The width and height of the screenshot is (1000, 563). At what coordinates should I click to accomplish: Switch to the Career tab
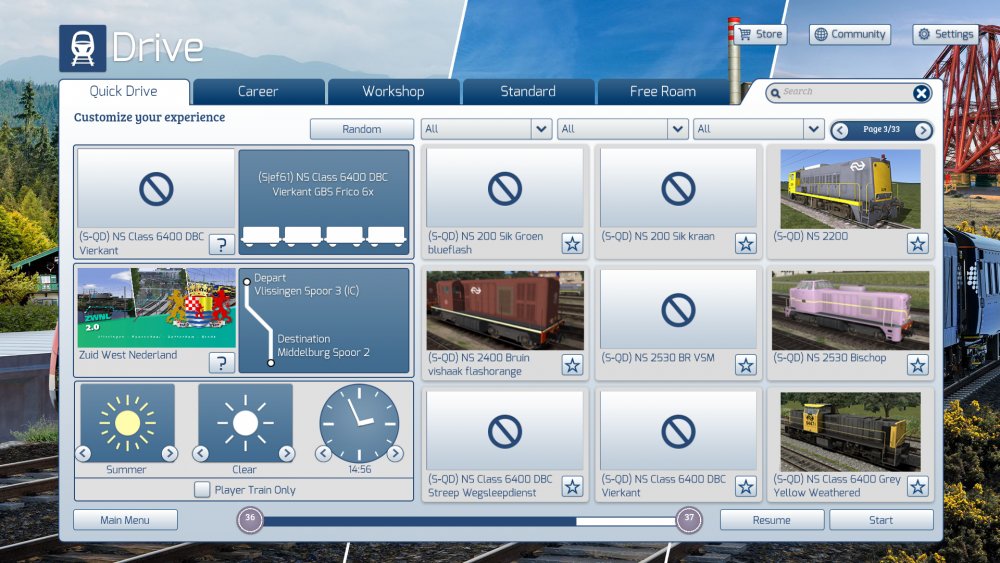pos(258,92)
